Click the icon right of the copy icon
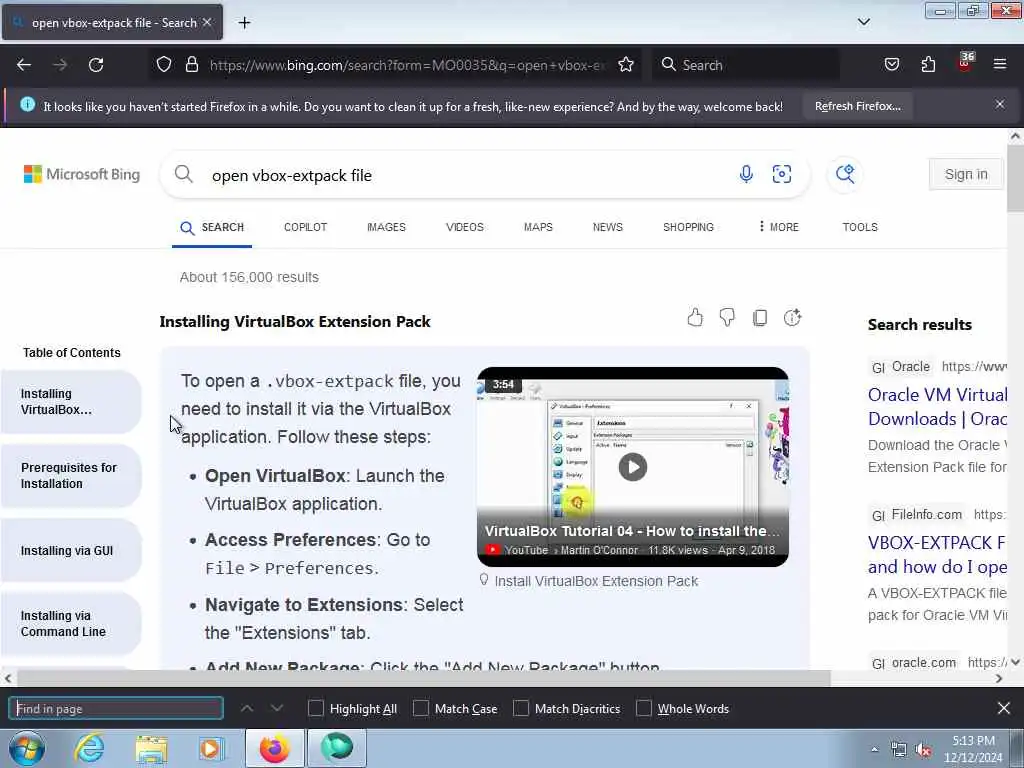The height and width of the screenshot is (768, 1024). coord(792,317)
